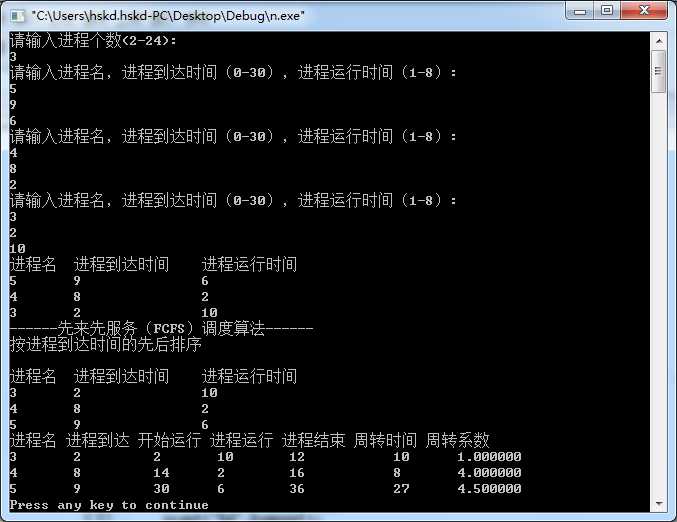Click the scrollbar up arrow

[x=659, y=41]
